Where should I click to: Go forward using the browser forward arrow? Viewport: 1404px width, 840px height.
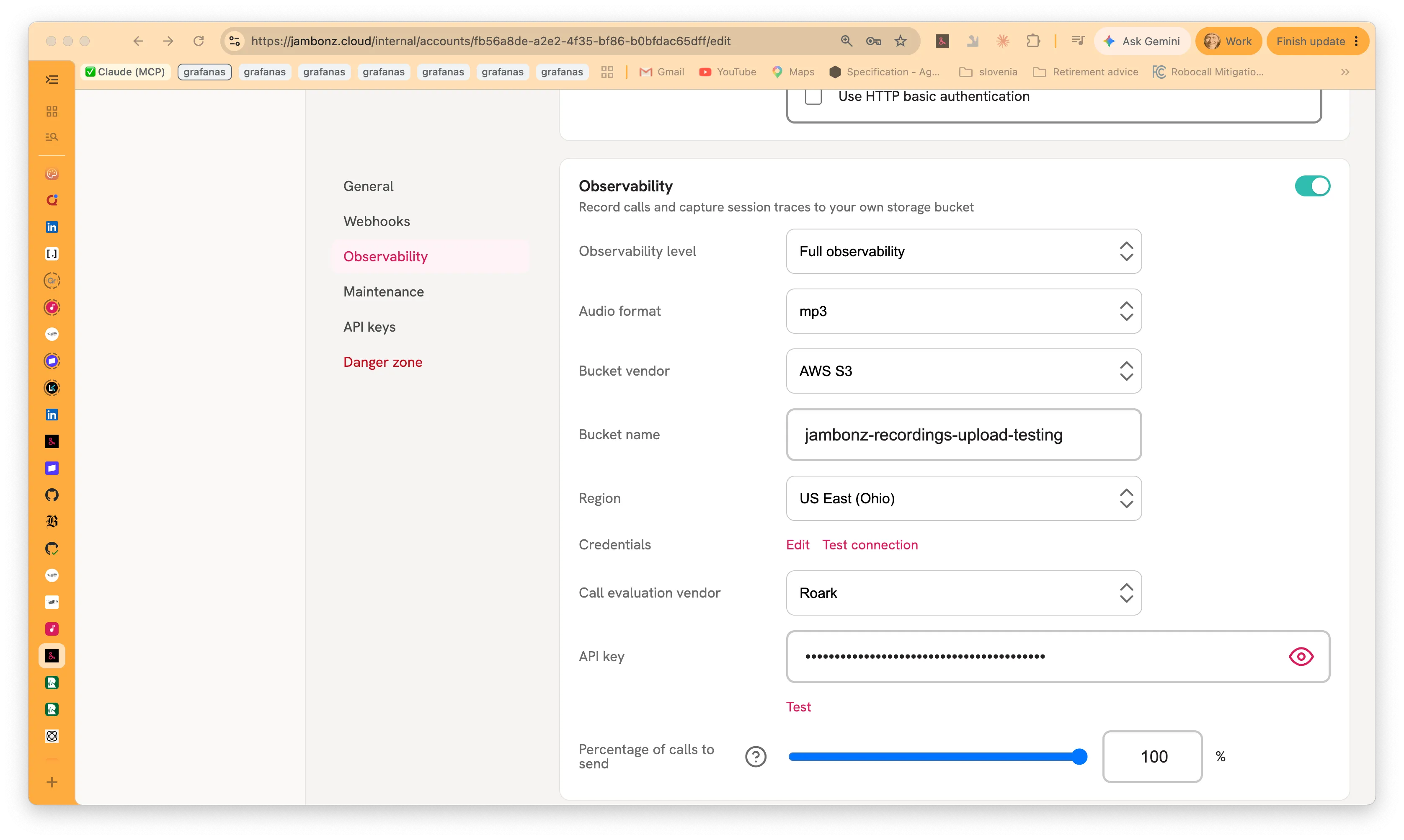coord(168,41)
